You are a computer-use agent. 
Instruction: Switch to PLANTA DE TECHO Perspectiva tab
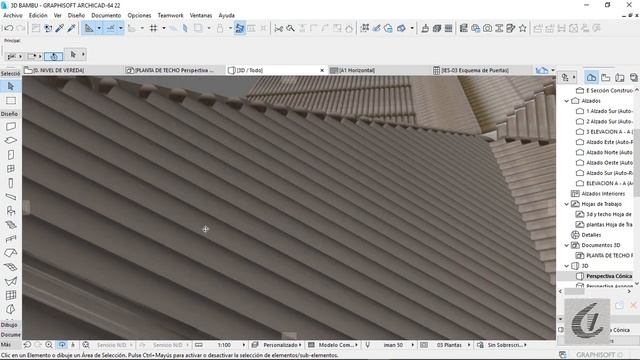pyautogui.click(x=175, y=70)
